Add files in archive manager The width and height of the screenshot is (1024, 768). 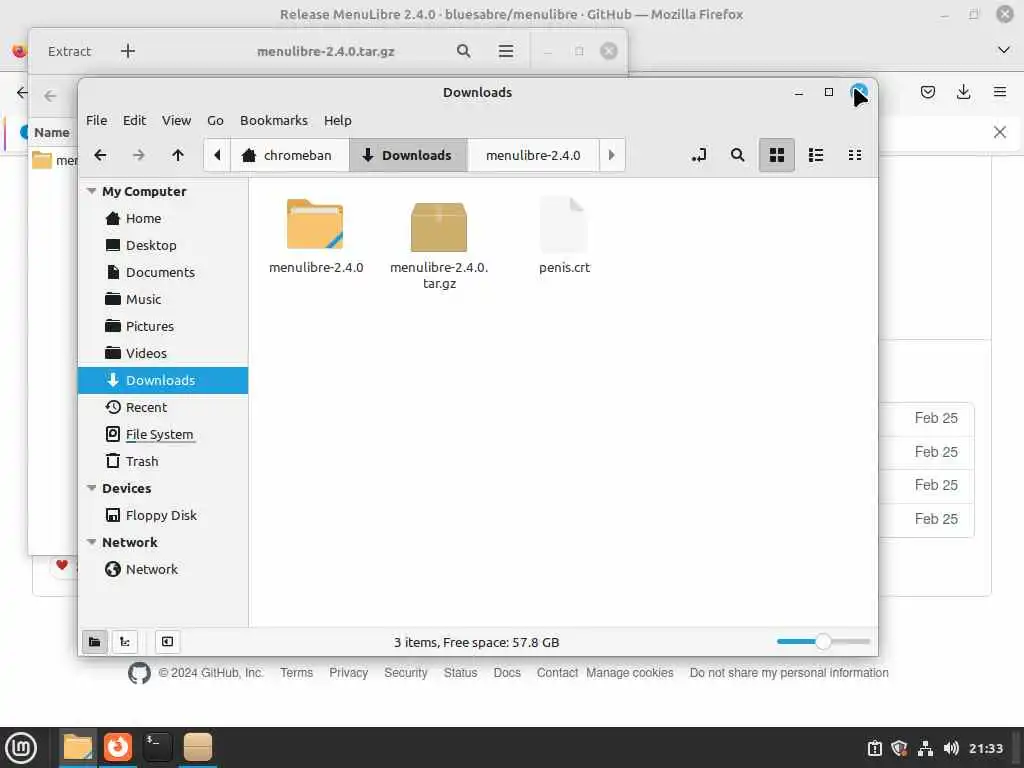[x=128, y=51]
